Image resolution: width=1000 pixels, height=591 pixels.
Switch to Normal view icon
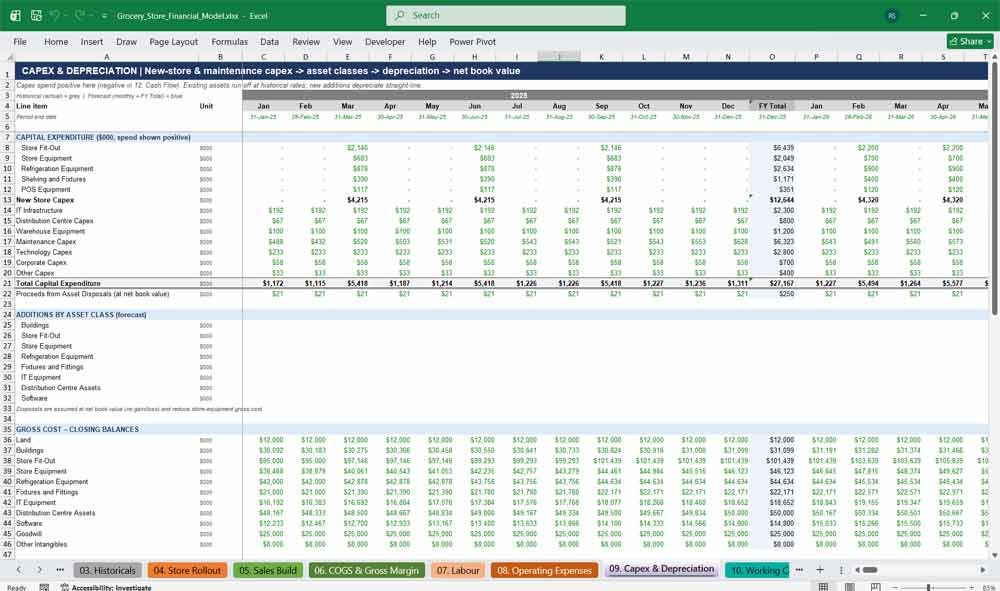pyautogui.click(x=823, y=587)
